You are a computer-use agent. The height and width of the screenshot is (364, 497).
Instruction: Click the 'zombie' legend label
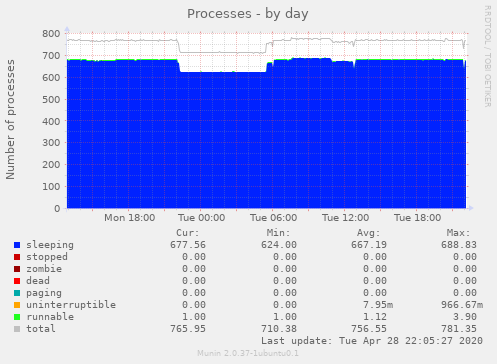tap(44, 269)
